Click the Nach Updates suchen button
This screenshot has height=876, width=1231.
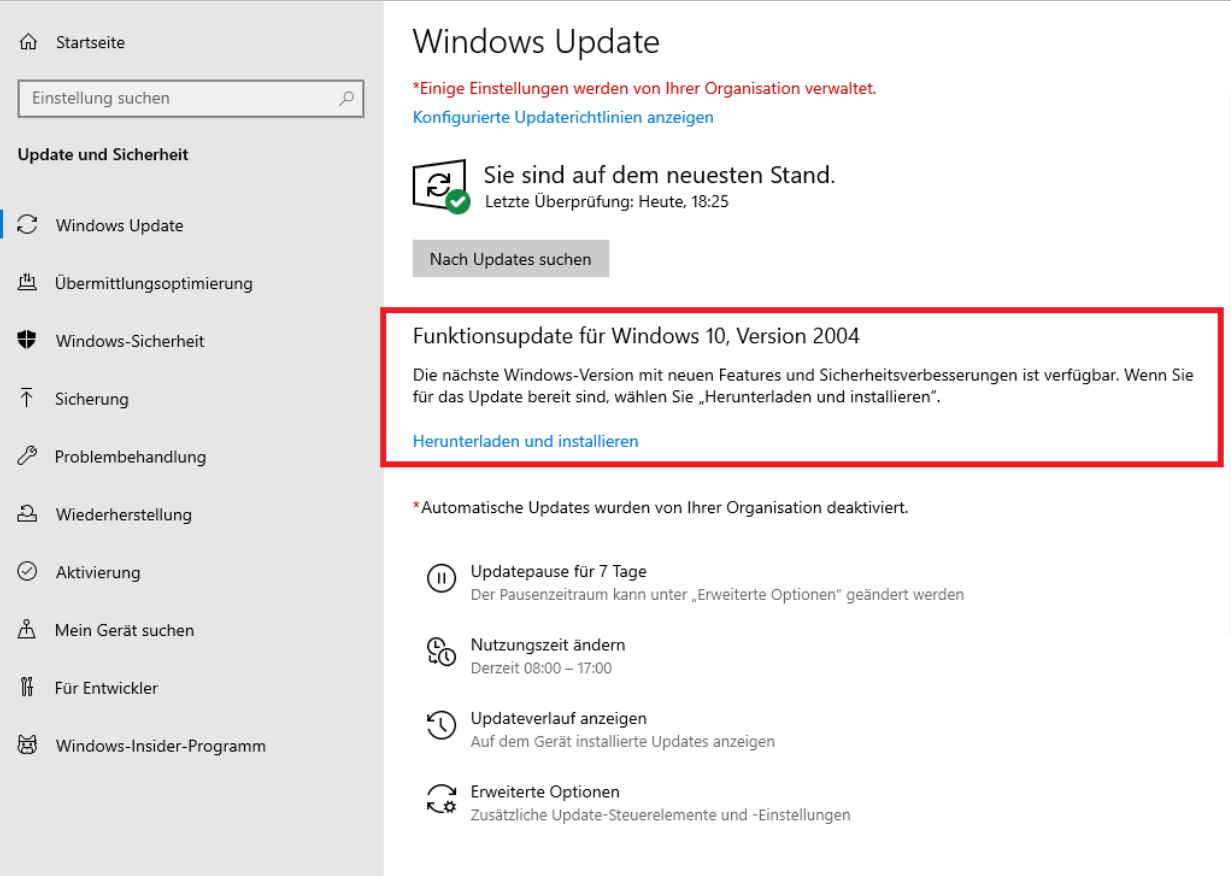point(510,259)
